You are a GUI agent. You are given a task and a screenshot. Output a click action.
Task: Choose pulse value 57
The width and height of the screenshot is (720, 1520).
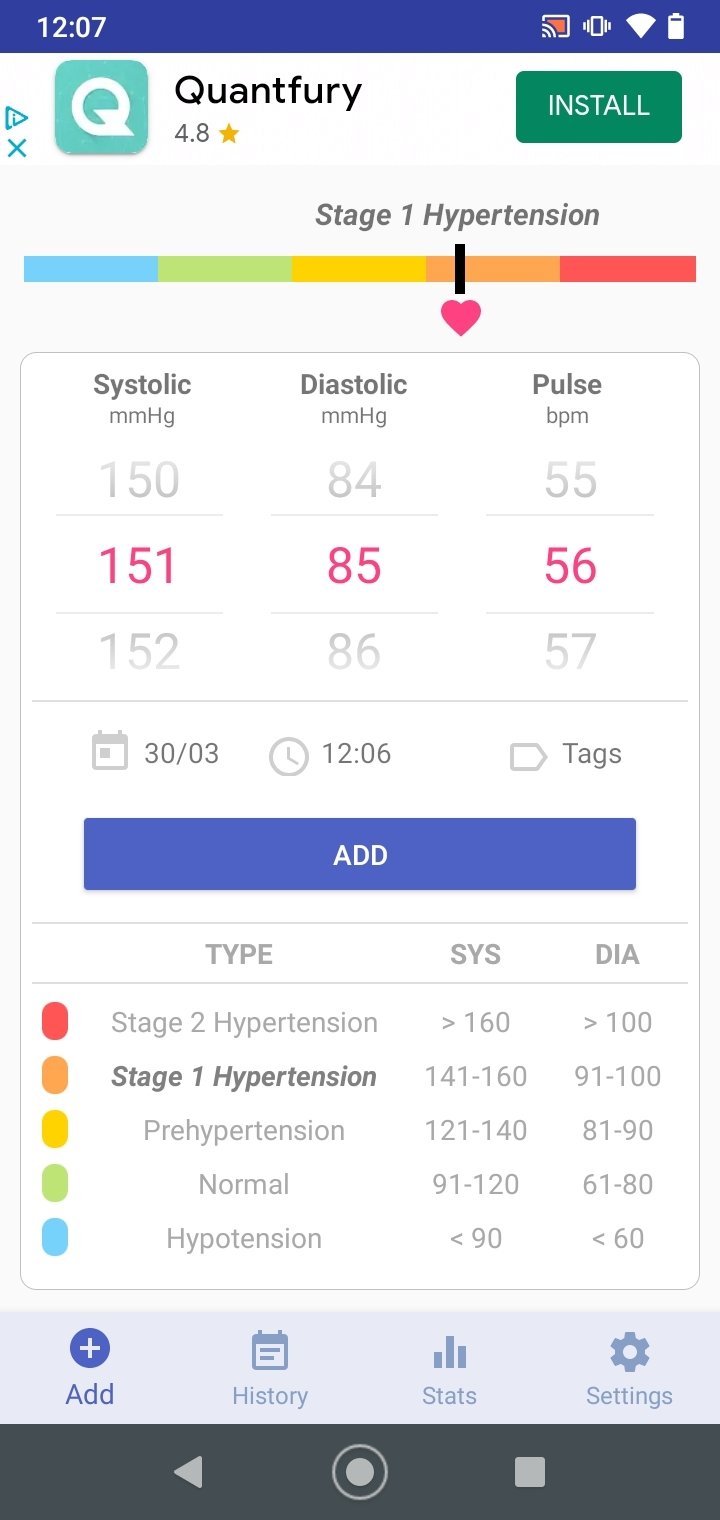click(570, 653)
